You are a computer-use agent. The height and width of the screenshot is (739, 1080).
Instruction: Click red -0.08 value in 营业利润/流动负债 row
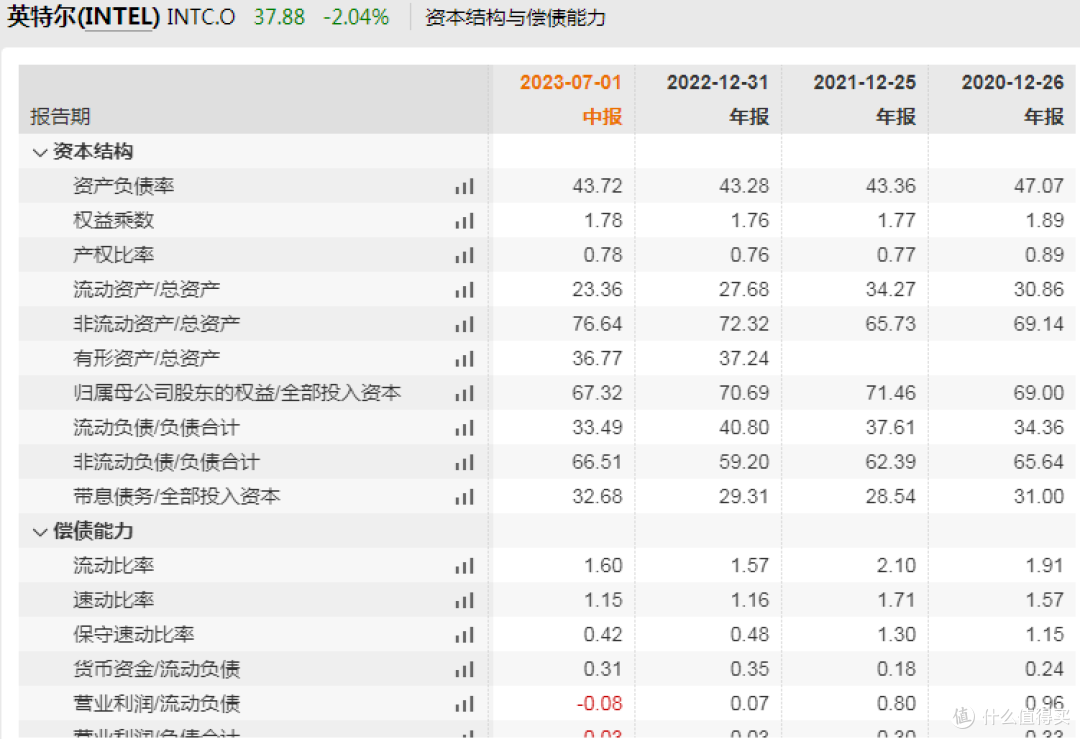coord(599,703)
